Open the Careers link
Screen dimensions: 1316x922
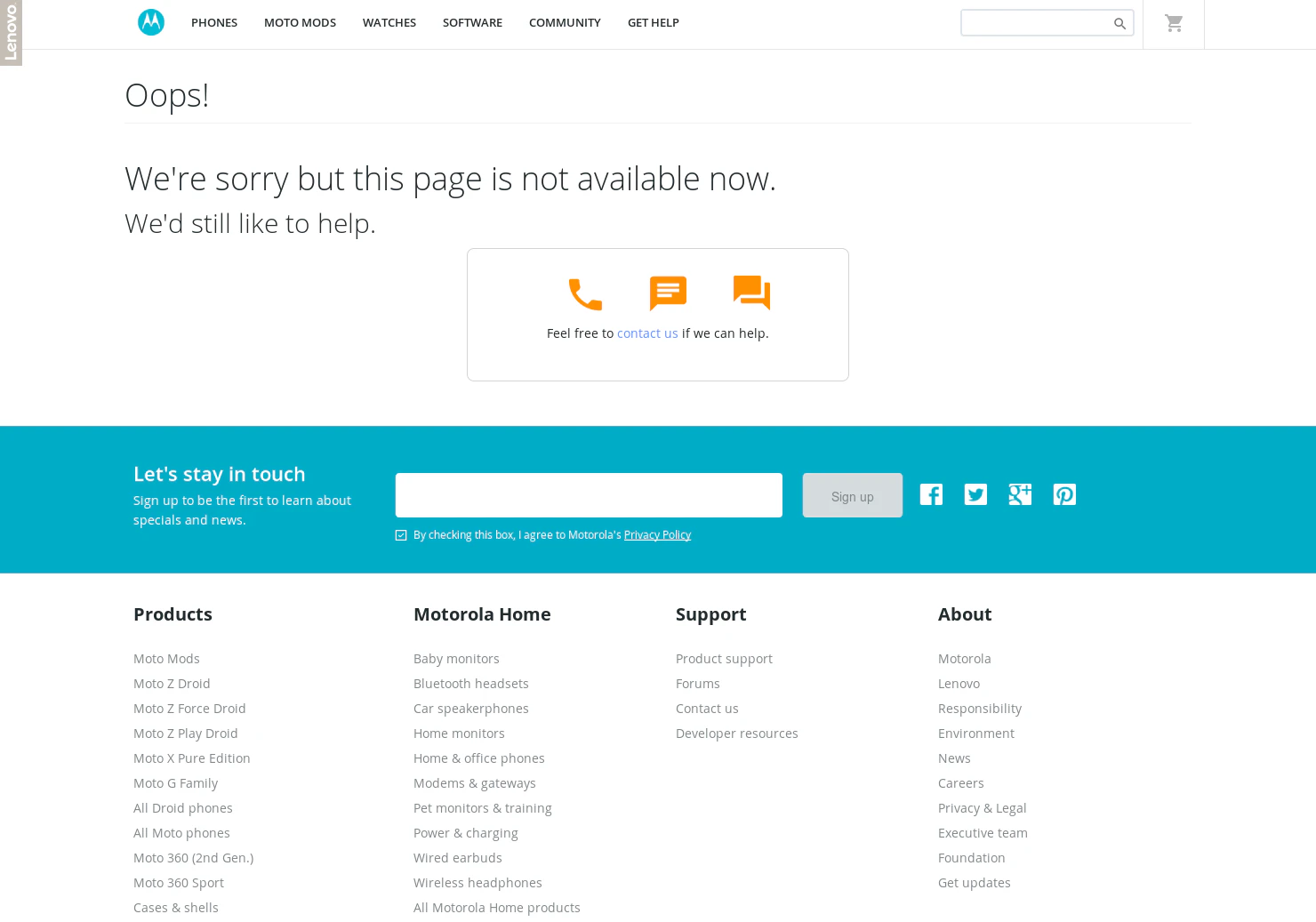961,783
